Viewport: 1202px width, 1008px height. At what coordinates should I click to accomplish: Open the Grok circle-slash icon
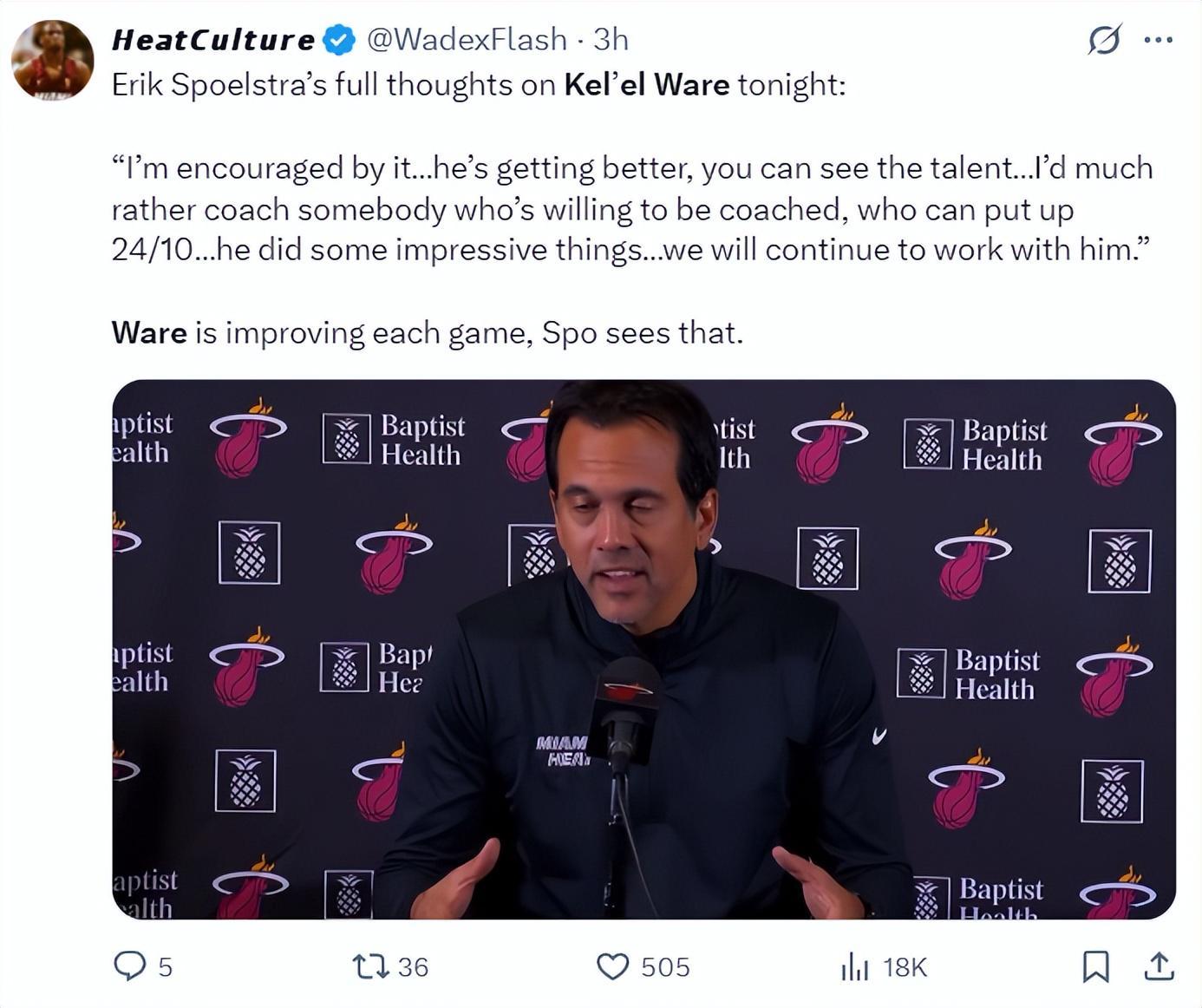point(1104,40)
